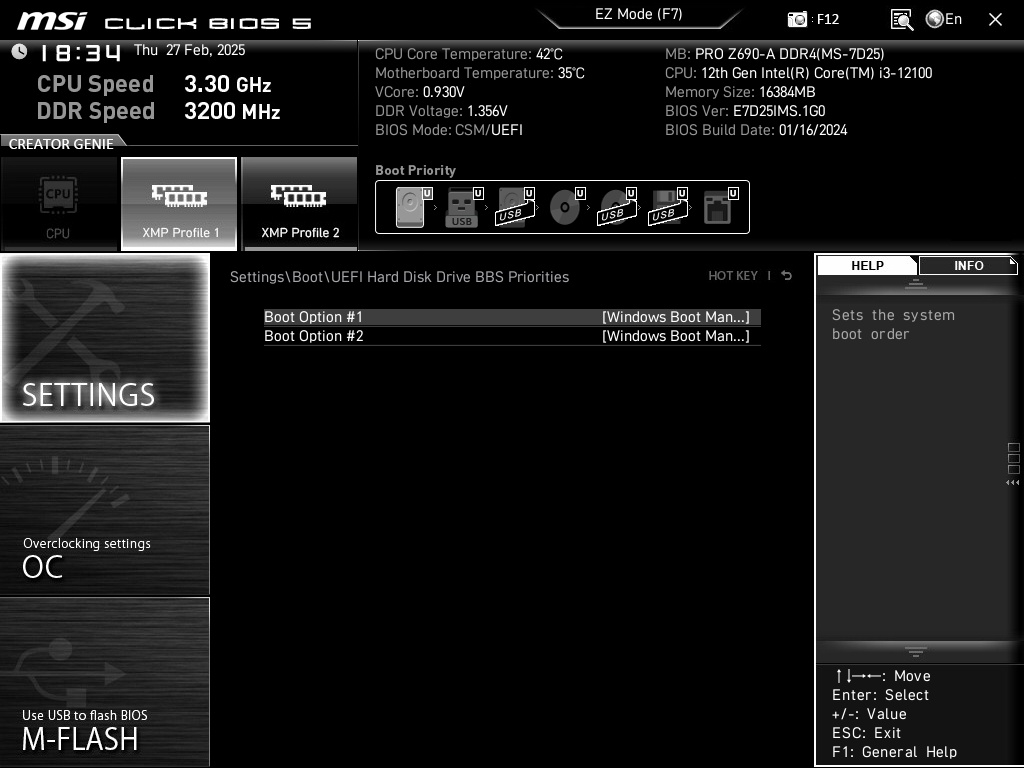Click the 'Enter: Select' key hint
This screenshot has width=1024, height=768.
point(880,696)
